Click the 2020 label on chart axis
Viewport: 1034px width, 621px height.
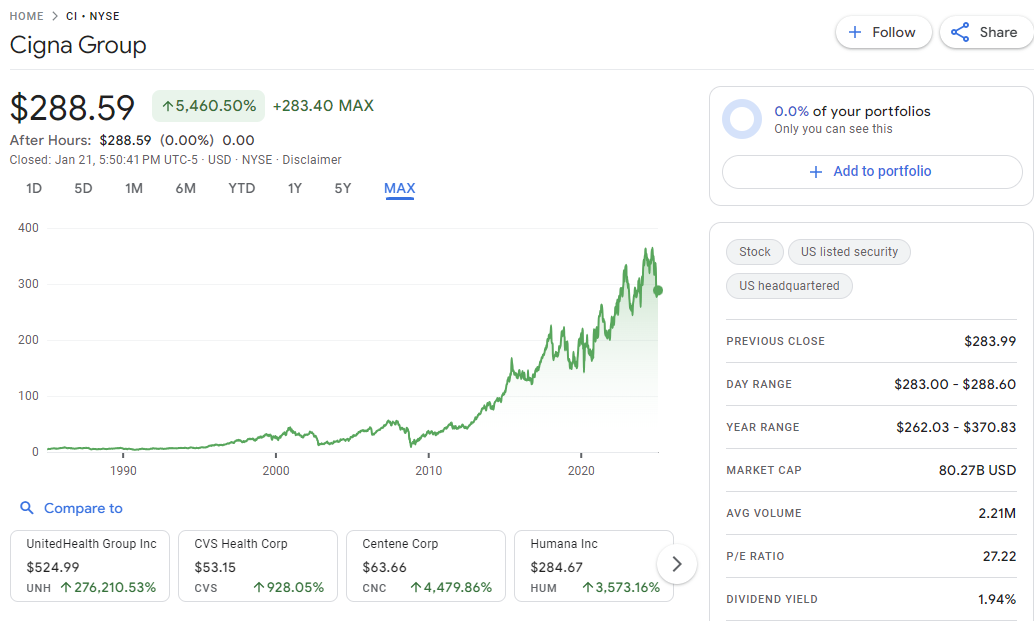tap(581, 471)
